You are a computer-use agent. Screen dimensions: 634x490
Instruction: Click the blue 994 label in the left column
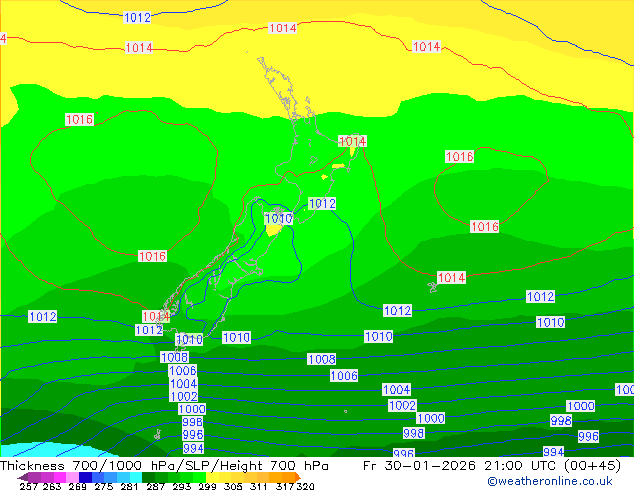193,448
